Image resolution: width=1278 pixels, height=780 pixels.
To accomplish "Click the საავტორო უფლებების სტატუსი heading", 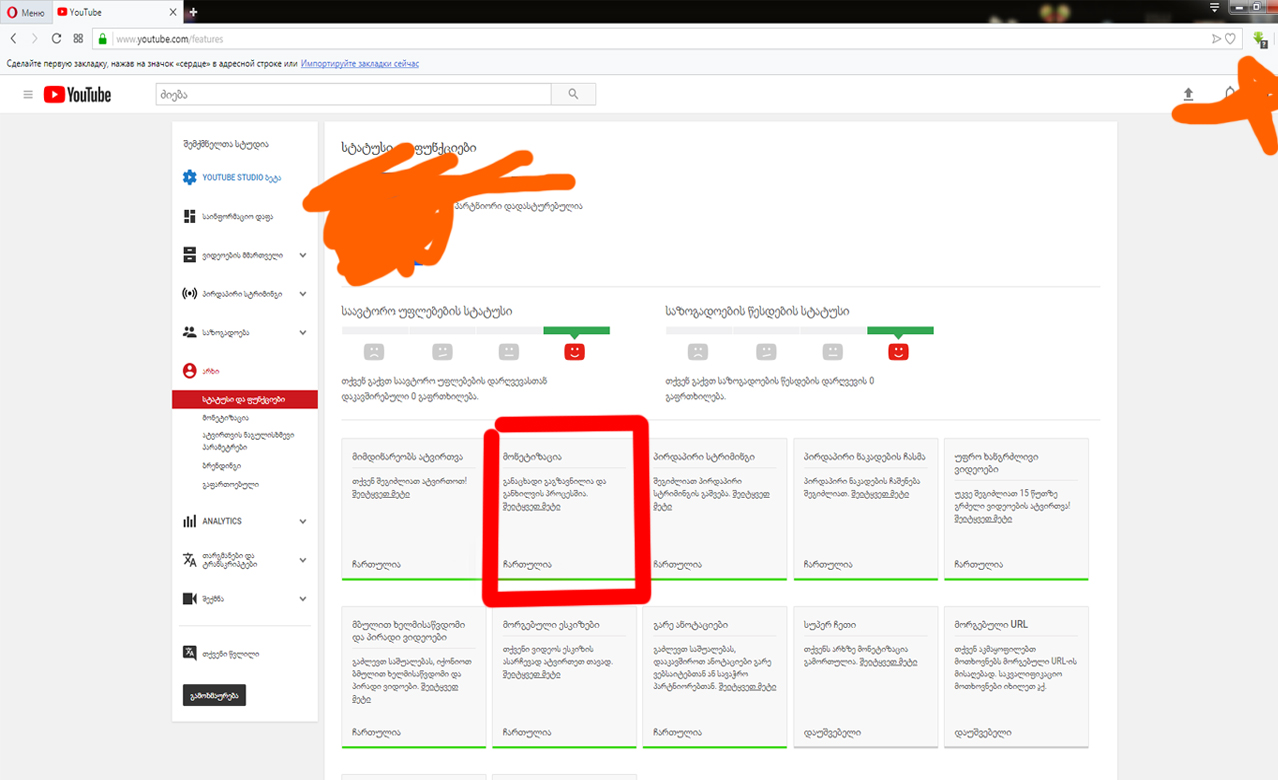I will [427, 312].
